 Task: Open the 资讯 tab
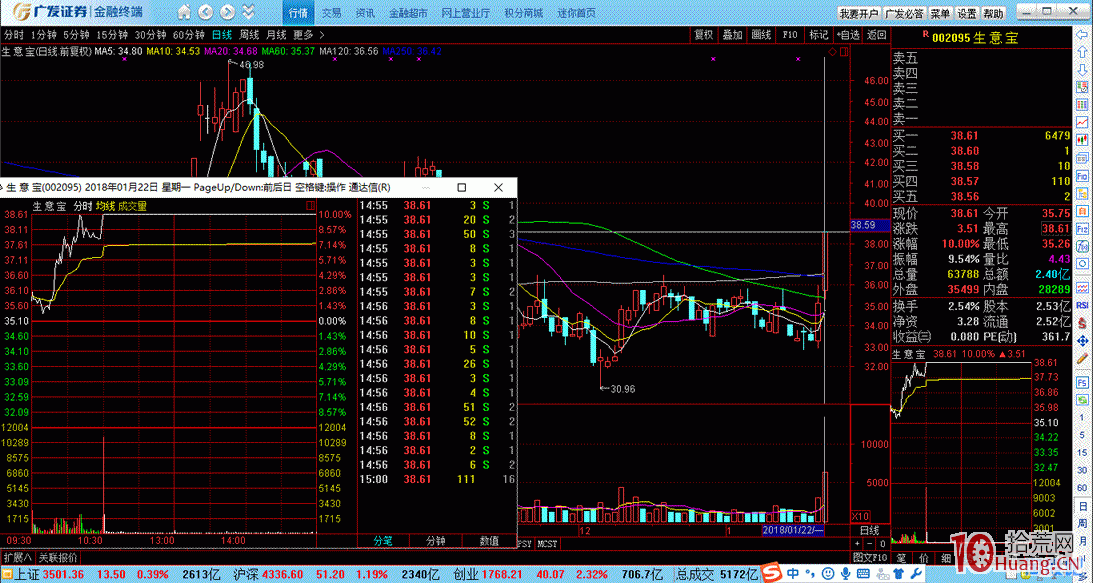pyautogui.click(x=365, y=13)
